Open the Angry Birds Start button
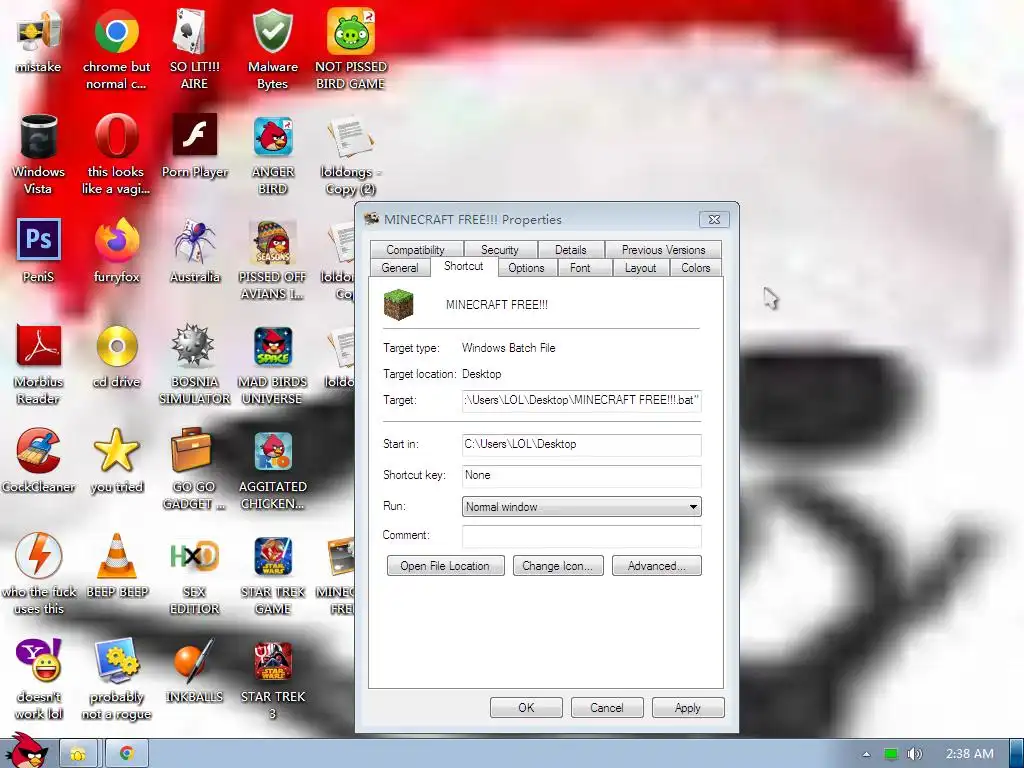 click(x=26, y=751)
